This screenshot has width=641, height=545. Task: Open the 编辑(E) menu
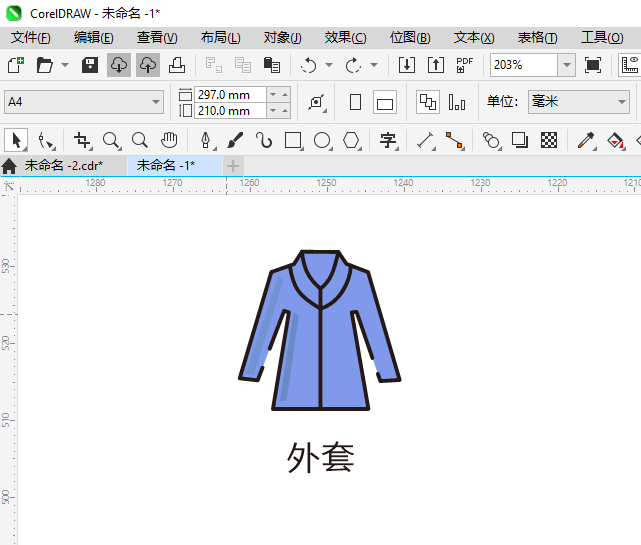click(x=94, y=38)
